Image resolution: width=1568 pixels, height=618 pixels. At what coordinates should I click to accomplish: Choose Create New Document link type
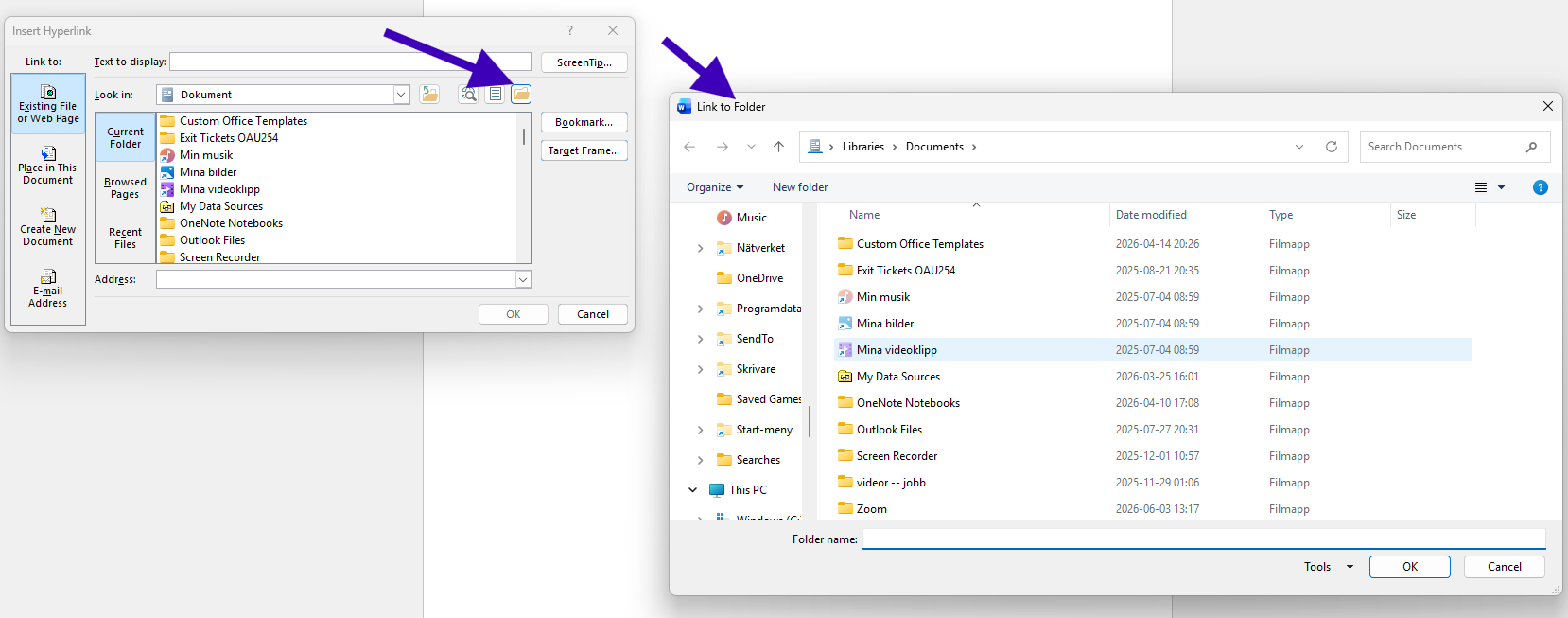48,227
